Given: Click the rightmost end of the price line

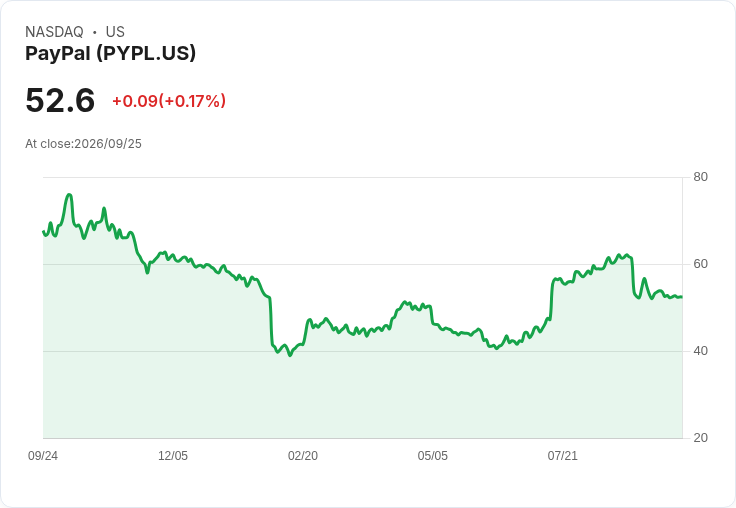Looking at the screenshot, I should click(x=681, y=297).
